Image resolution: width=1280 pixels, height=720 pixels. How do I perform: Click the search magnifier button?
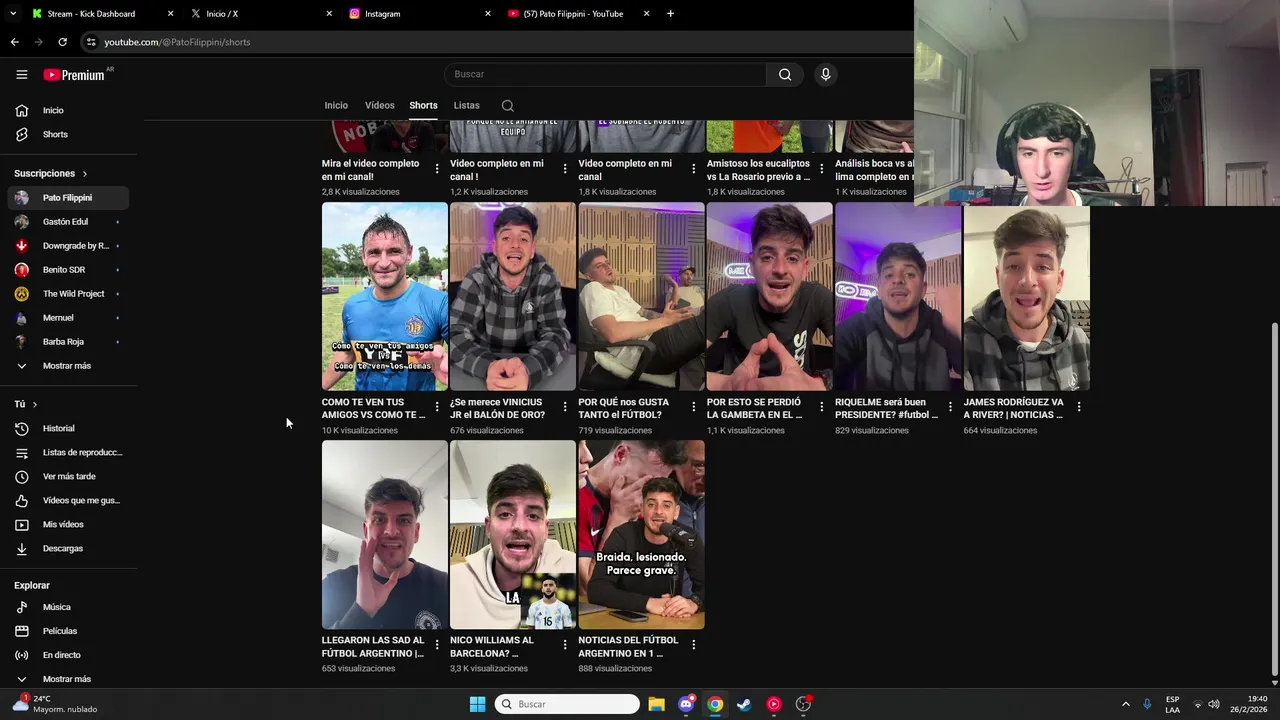(x=785, y=74)
